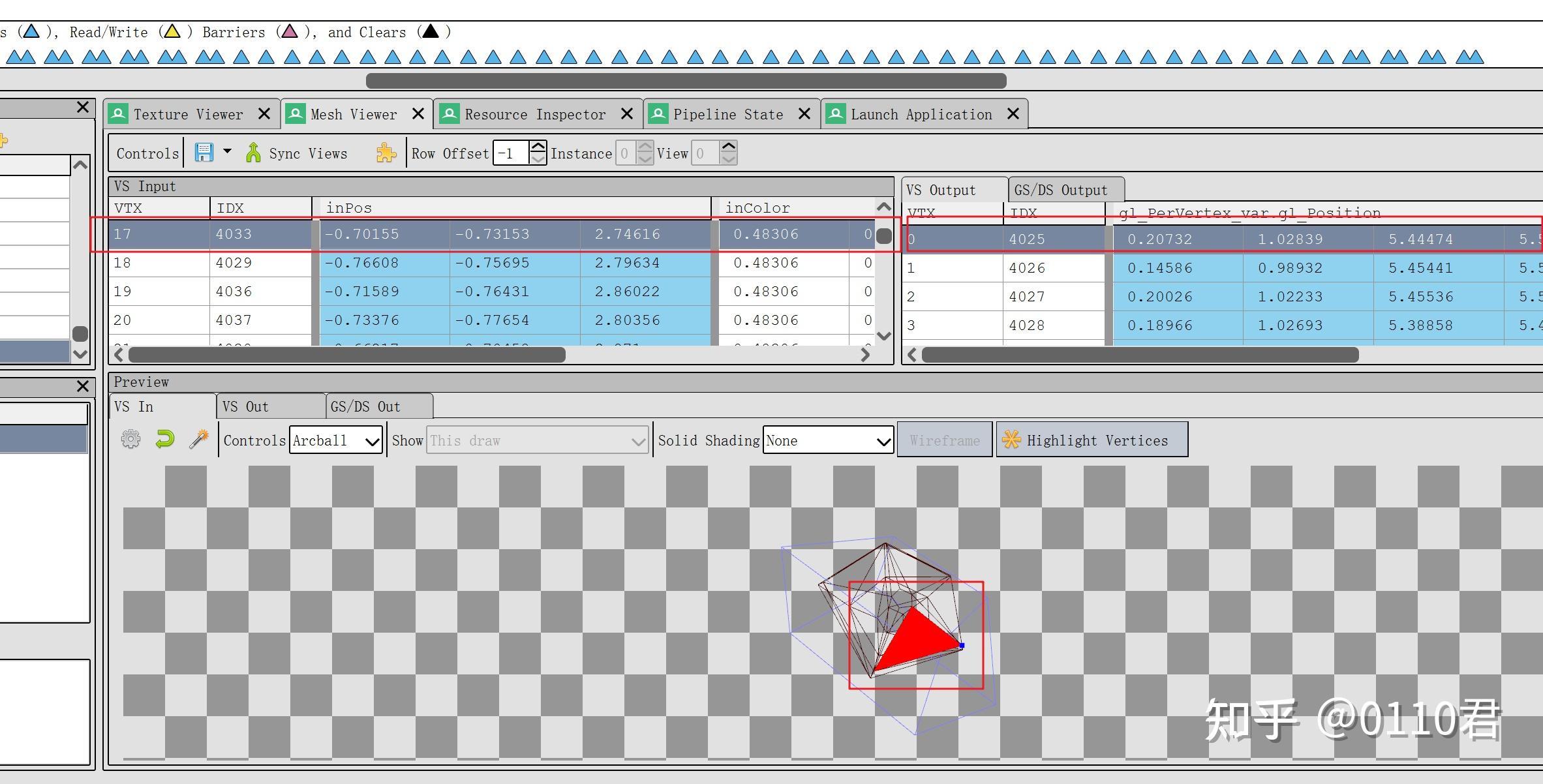The height and width of the screenshot is (784, 1543).
Task: Open the Arcball controls dropdown
Action: click(335, 441)
